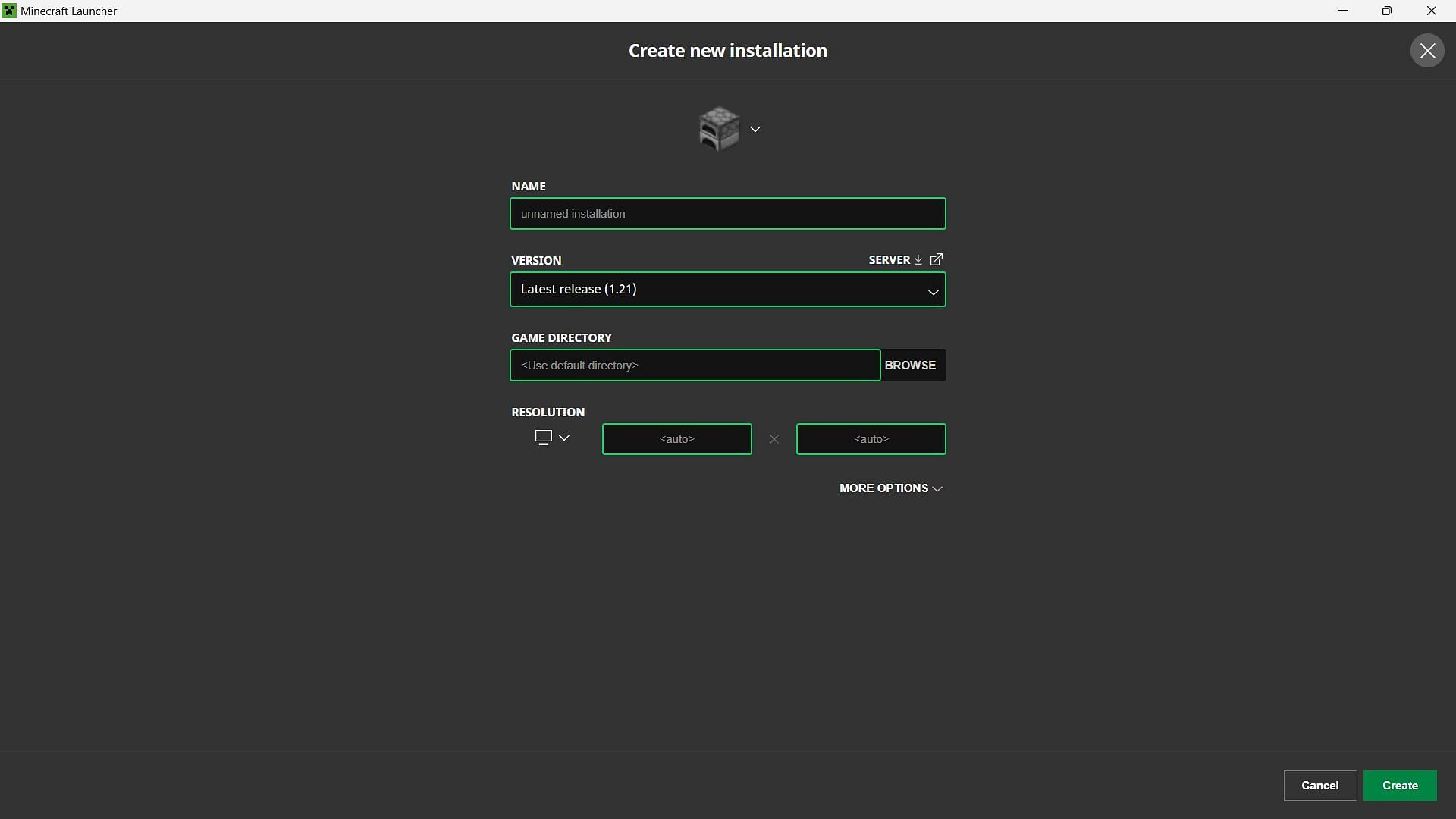1456x819 pixels.
Task: Click the version dropdown arrow chevron
Action: (933, 292)
